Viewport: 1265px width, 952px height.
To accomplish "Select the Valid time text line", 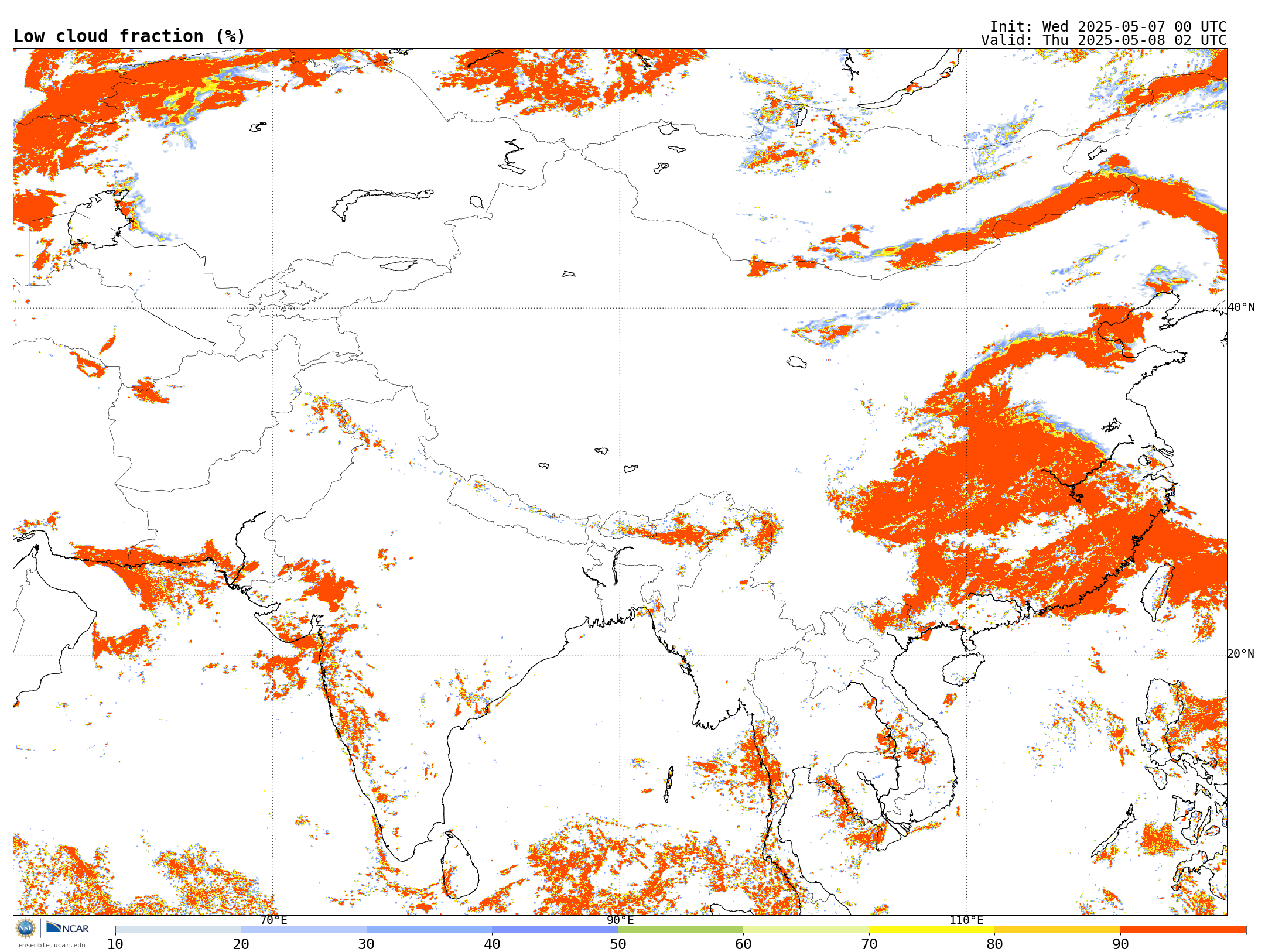I will click(x=1103, y=40).
